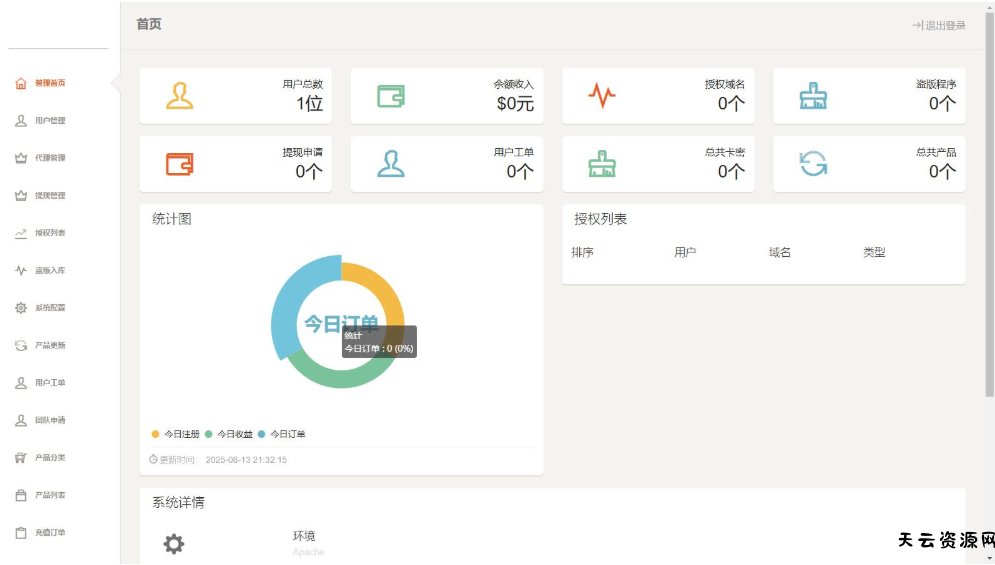The height and width of the screenshot is (565, 995).
Task: Click the 退出登录 logout link
Action: [x=939, y=26]
